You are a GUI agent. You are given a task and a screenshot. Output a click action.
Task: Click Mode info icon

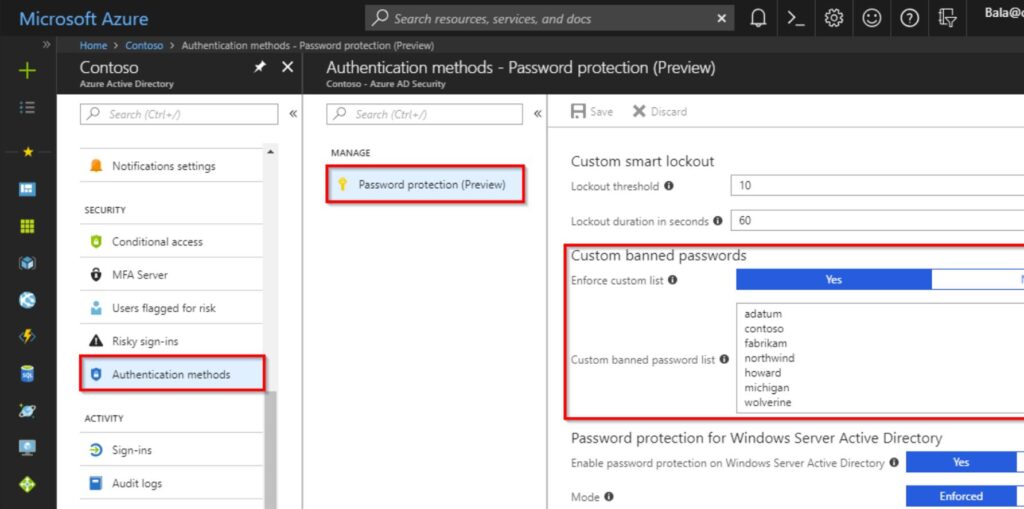[x=609, y=497]
